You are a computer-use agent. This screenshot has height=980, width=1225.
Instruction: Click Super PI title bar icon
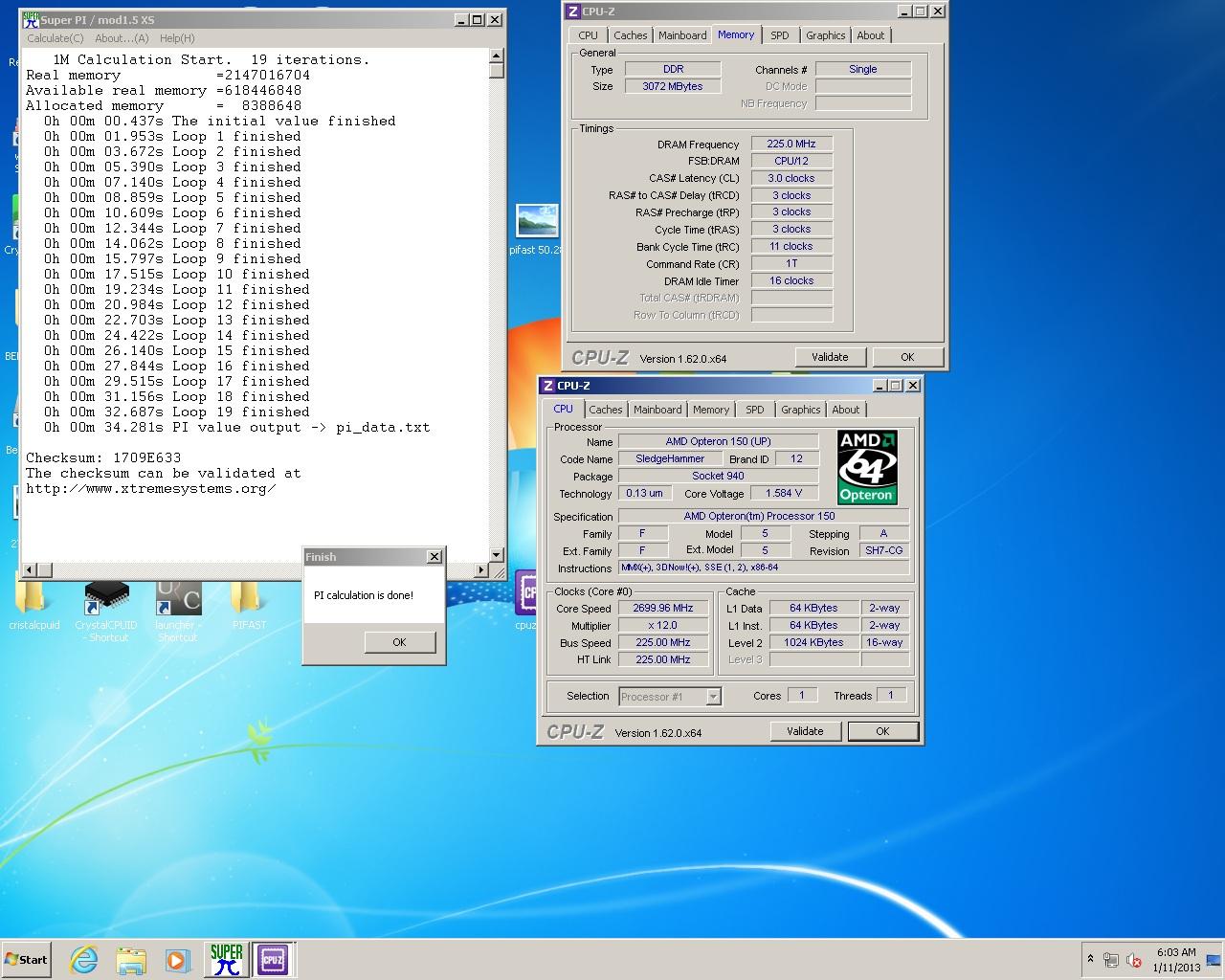(x=31, y=19)
